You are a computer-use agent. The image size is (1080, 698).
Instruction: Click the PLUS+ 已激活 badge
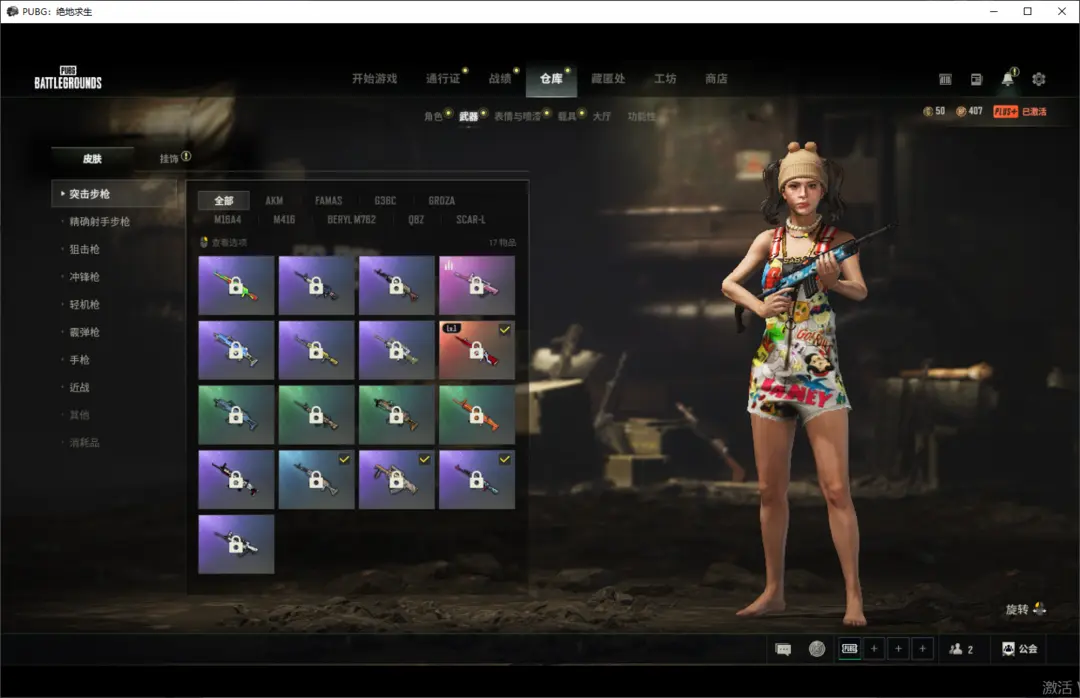[x=1020, y=112]
